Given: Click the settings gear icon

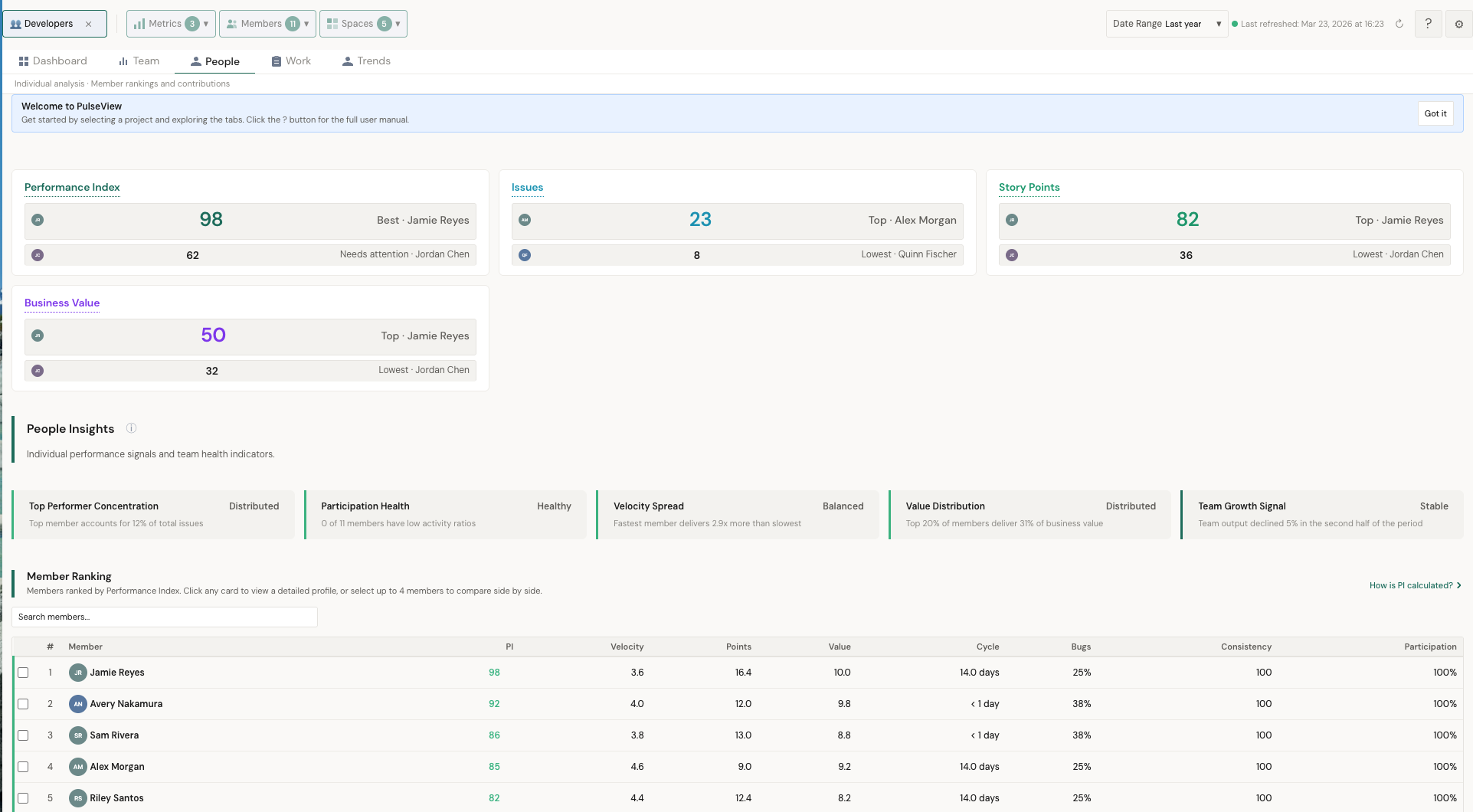Looking at the screenshot, I should [1458, 24].
